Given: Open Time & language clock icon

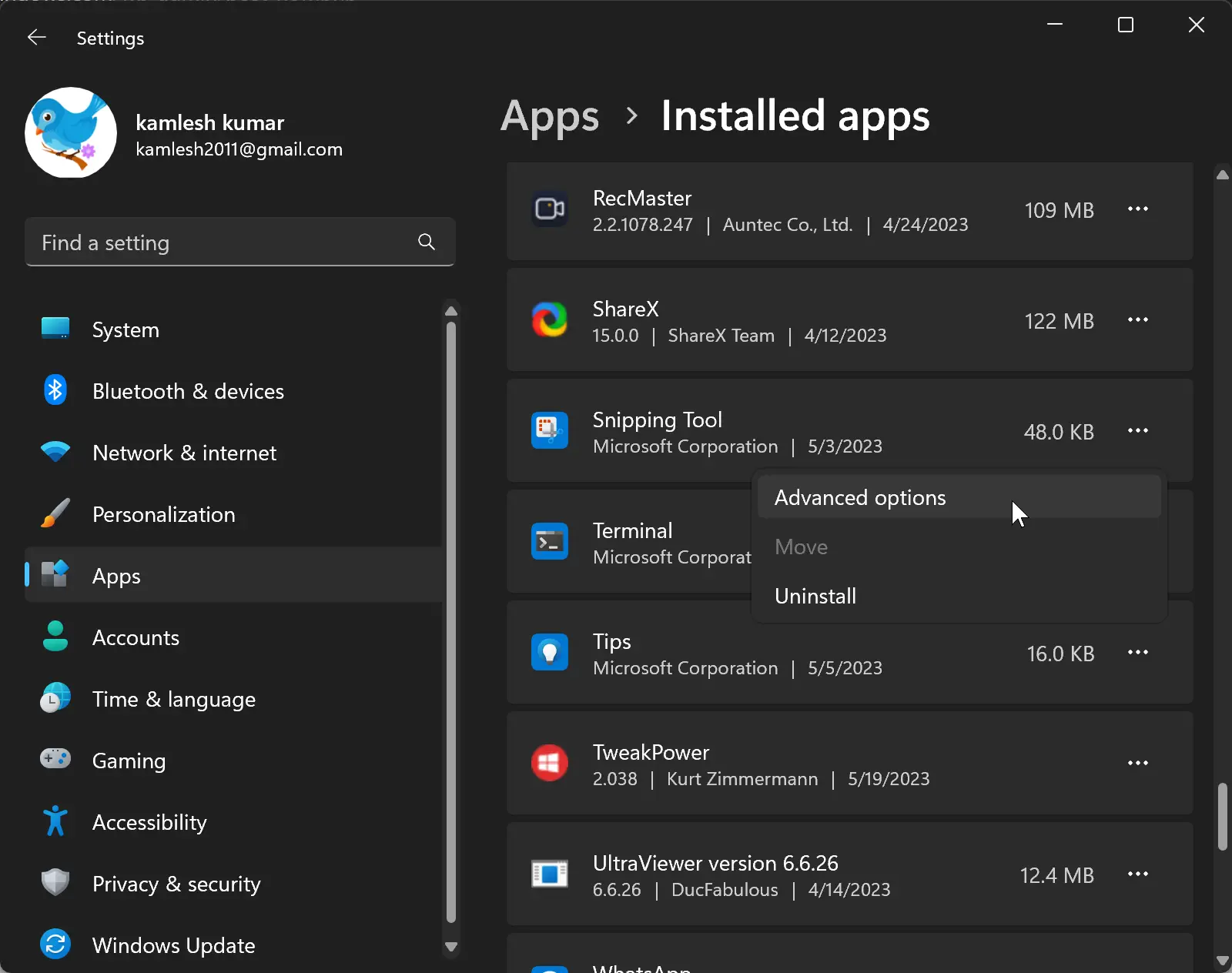Looking at the screenshot, I should (x=55, y=698).
